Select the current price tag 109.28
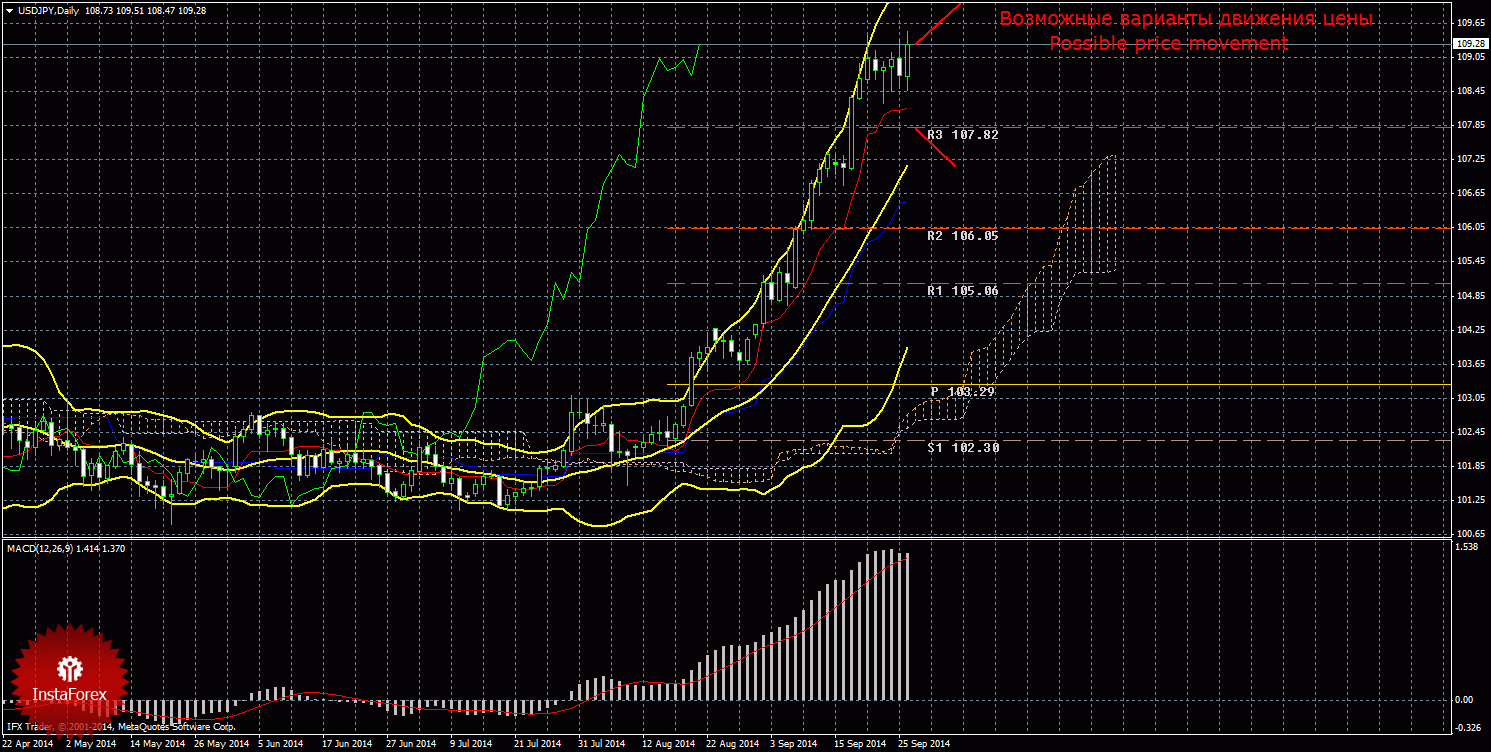 (x=1468, y=44)
